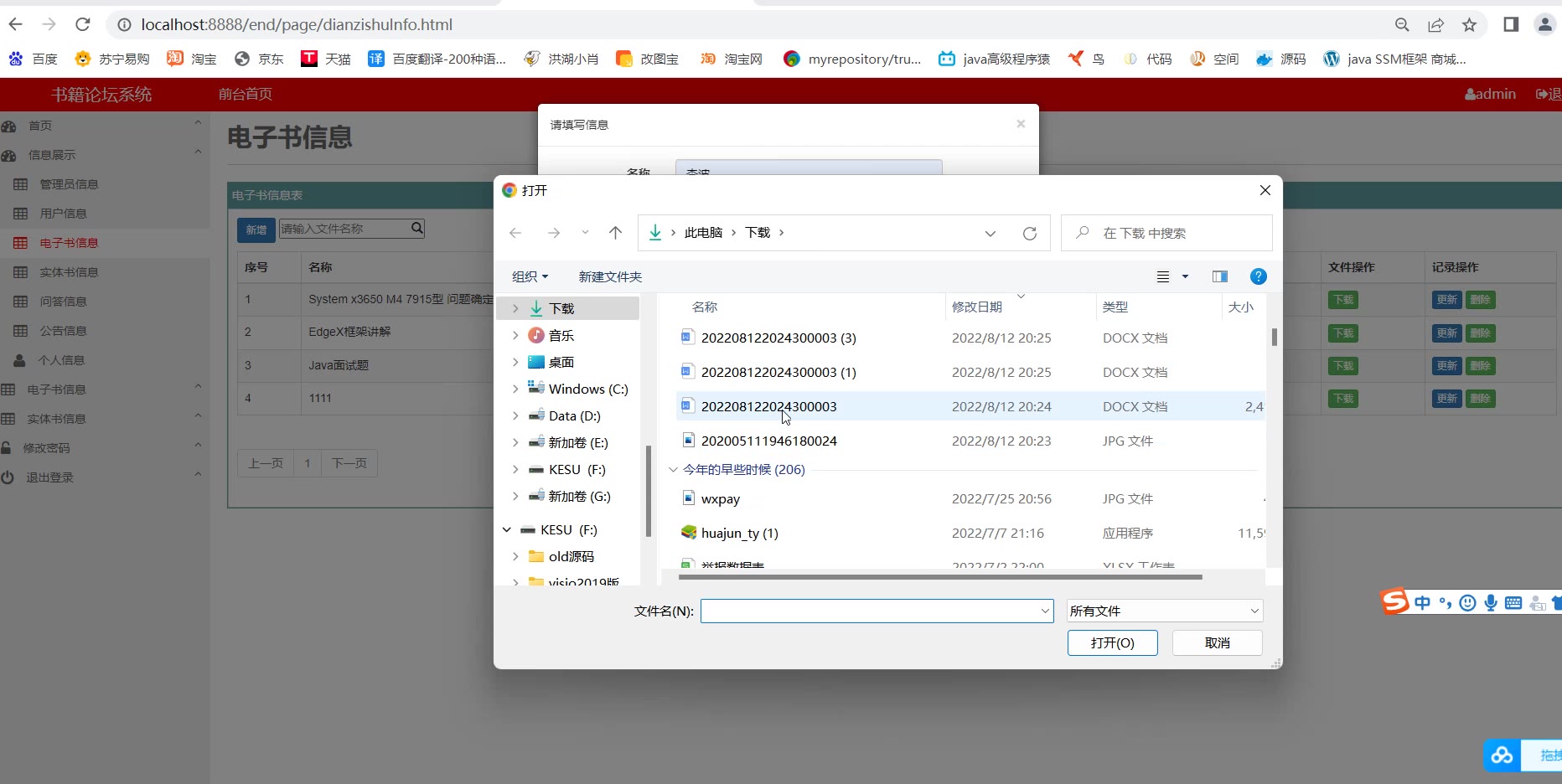Click the Sogou input method S logo
Viewport: 1562px width, 784px height.
pos(1394,601)
